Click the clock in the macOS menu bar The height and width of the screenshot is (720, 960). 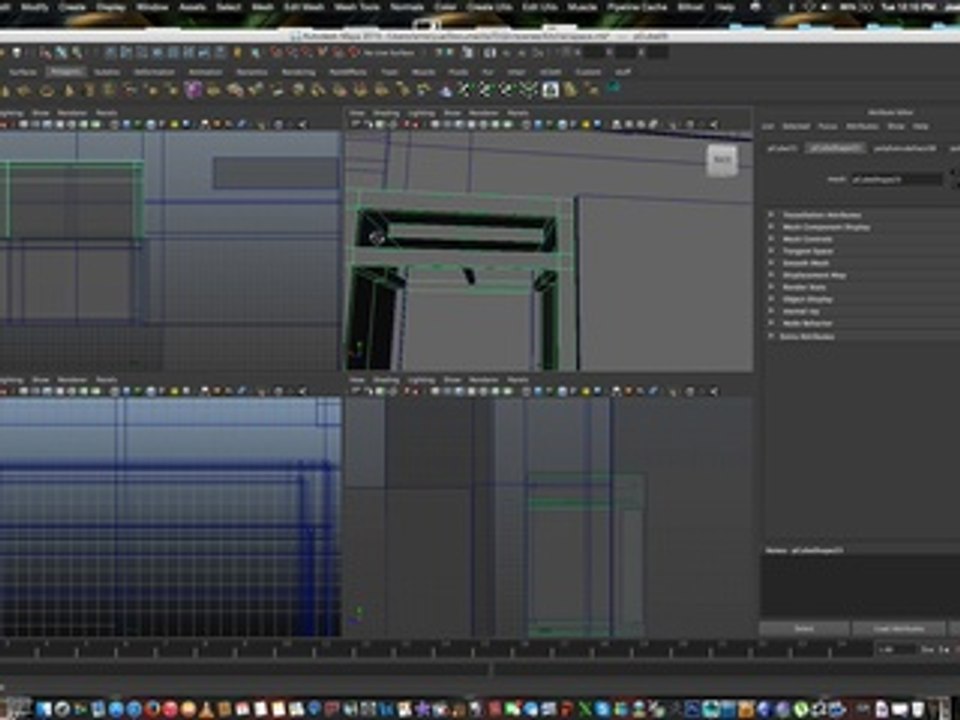(x=906, y=7)
